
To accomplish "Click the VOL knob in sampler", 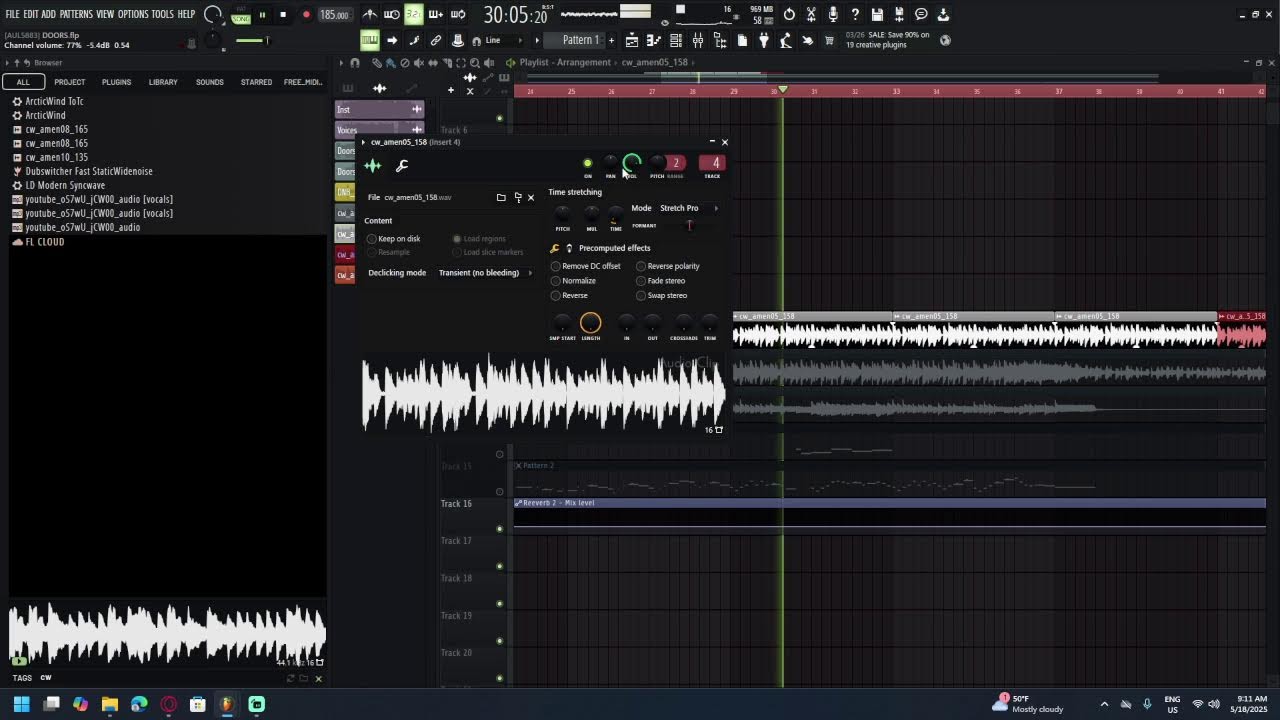I will click(x=632, y=163).
